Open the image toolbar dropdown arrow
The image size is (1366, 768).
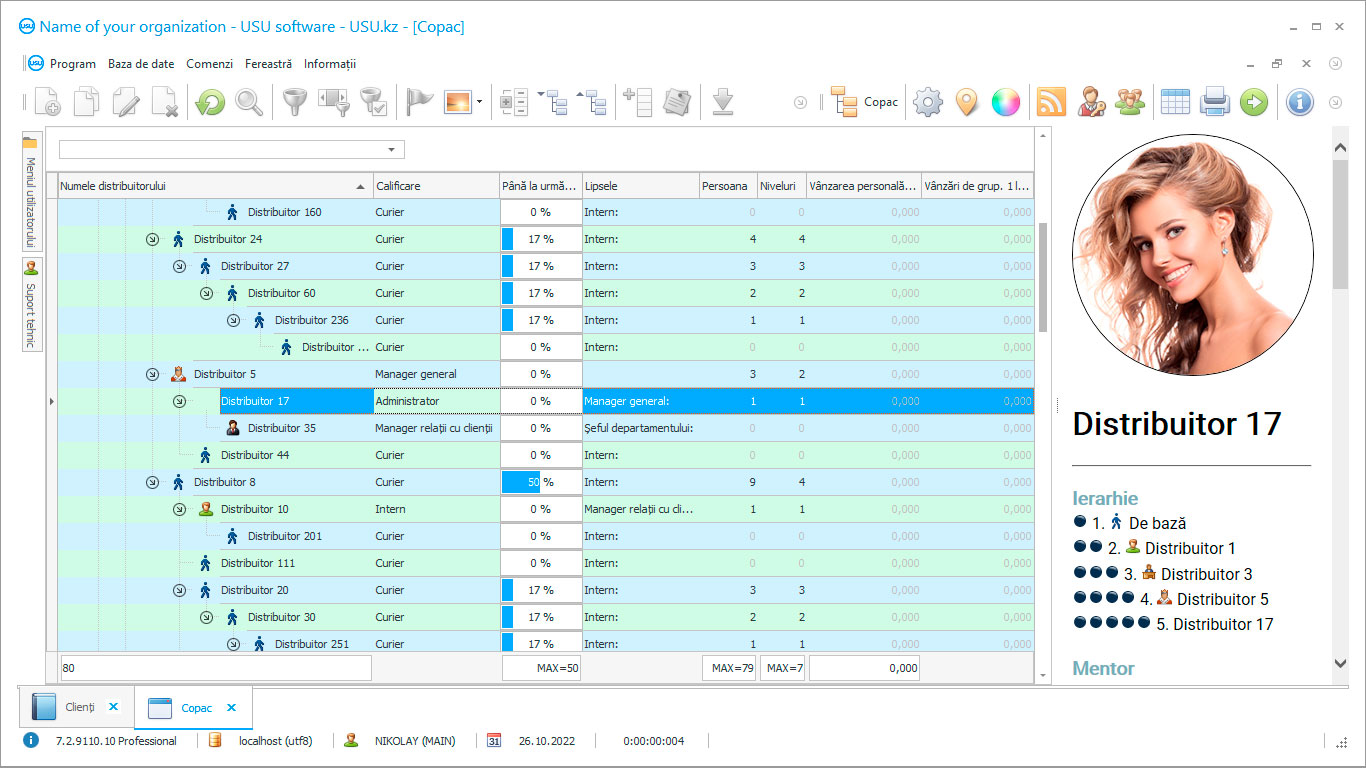point(479,102)
